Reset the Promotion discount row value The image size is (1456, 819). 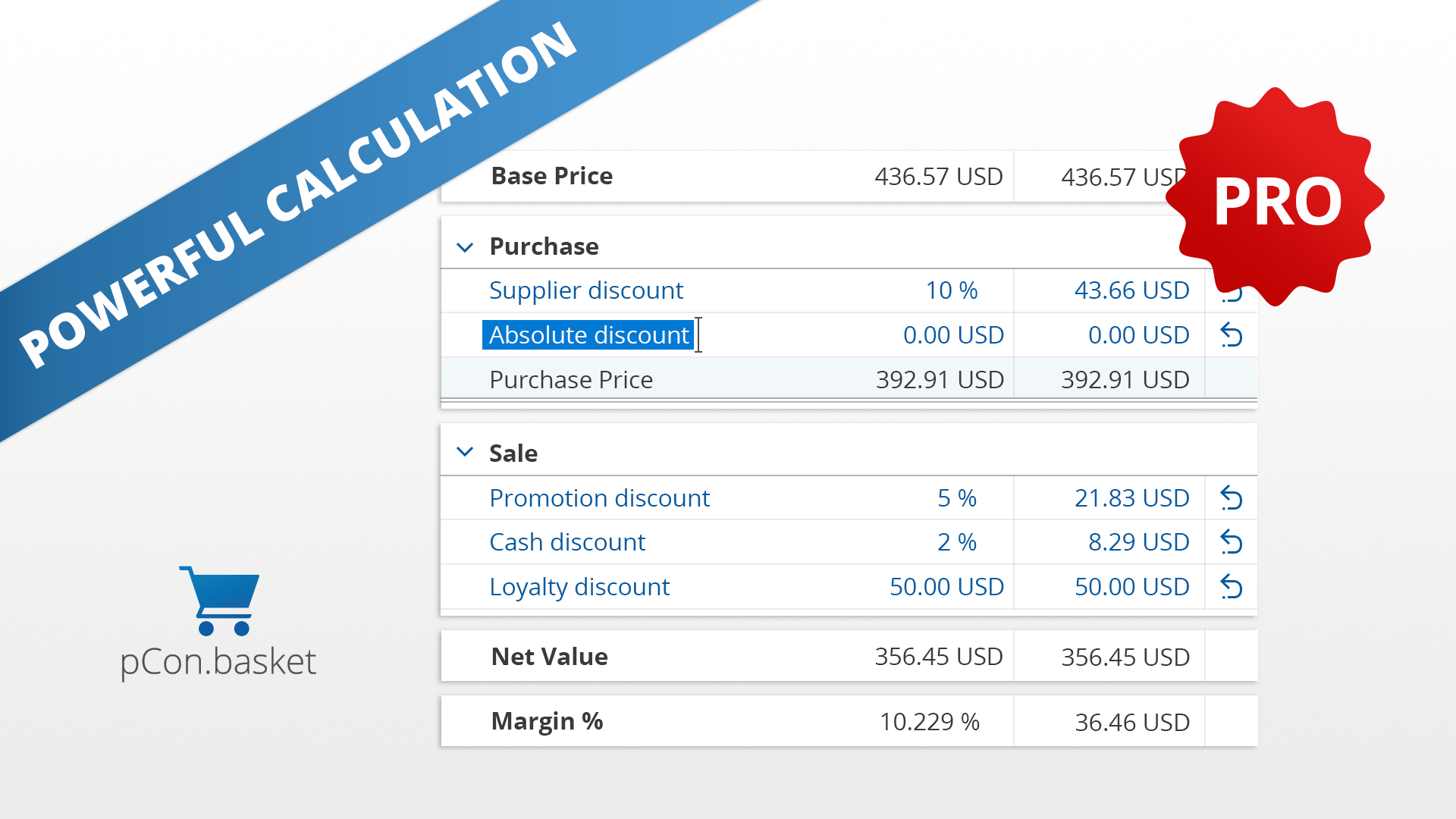[1232, 498]
